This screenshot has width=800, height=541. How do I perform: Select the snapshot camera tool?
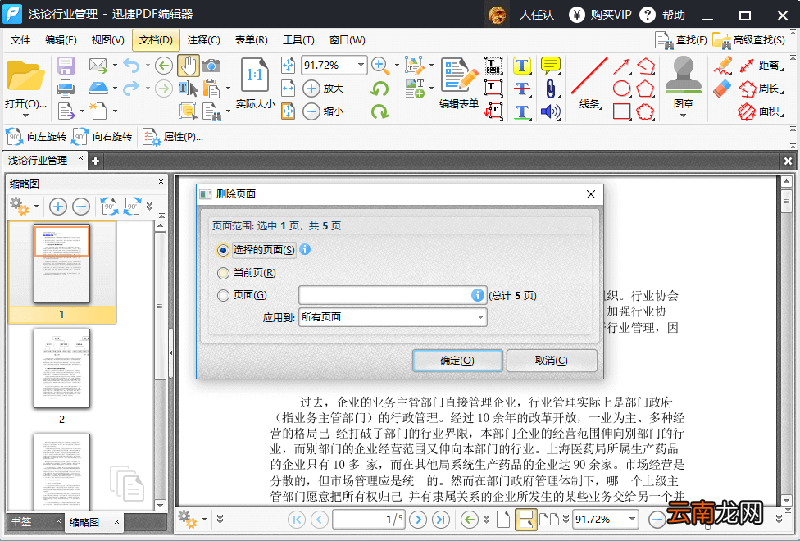211,66
